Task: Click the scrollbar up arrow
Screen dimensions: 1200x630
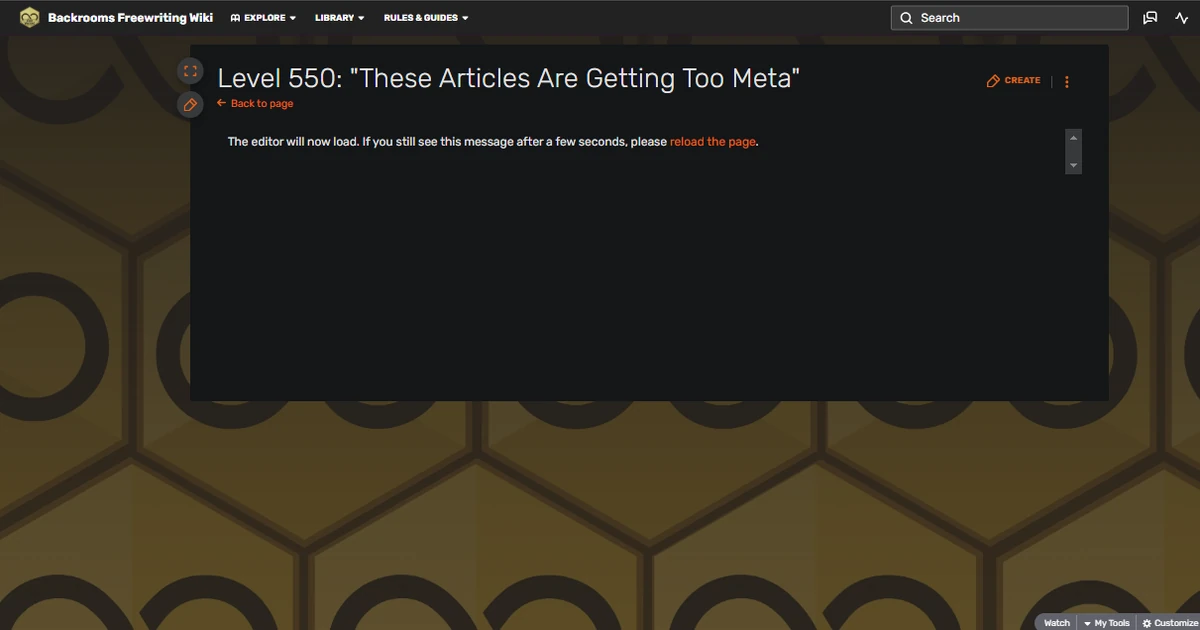Action: (1073, 137)
